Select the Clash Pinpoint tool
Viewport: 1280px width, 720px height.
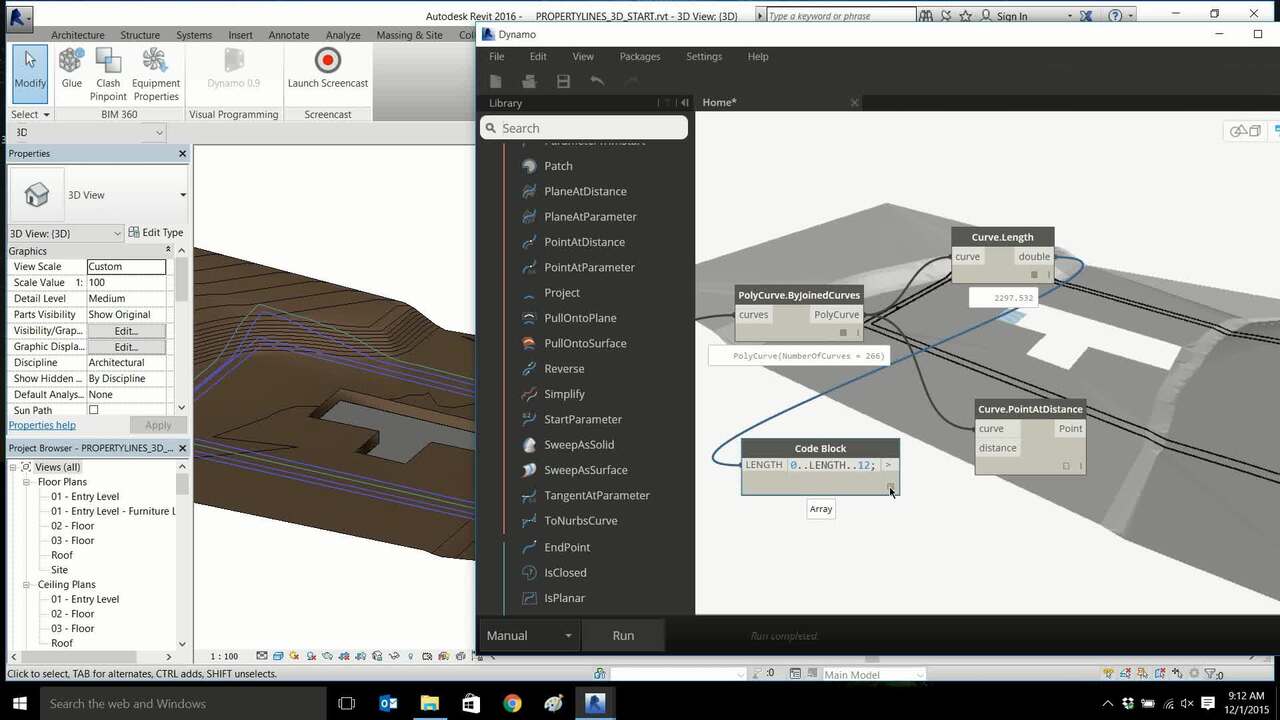click(x=108, y=64)
